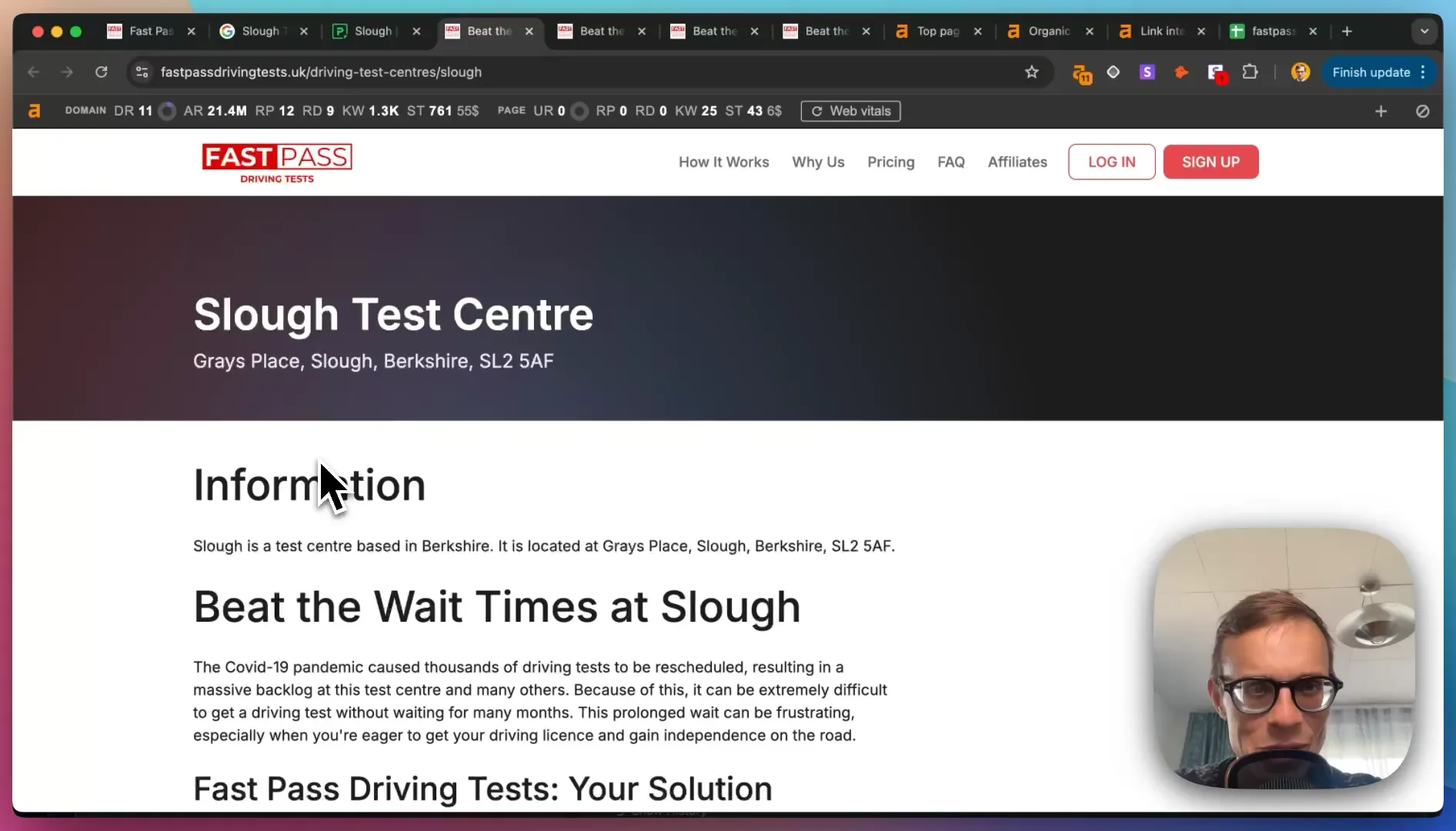Click the Fast Pass Driving Tests logo
1456x831 pixels.
point(277,163)
